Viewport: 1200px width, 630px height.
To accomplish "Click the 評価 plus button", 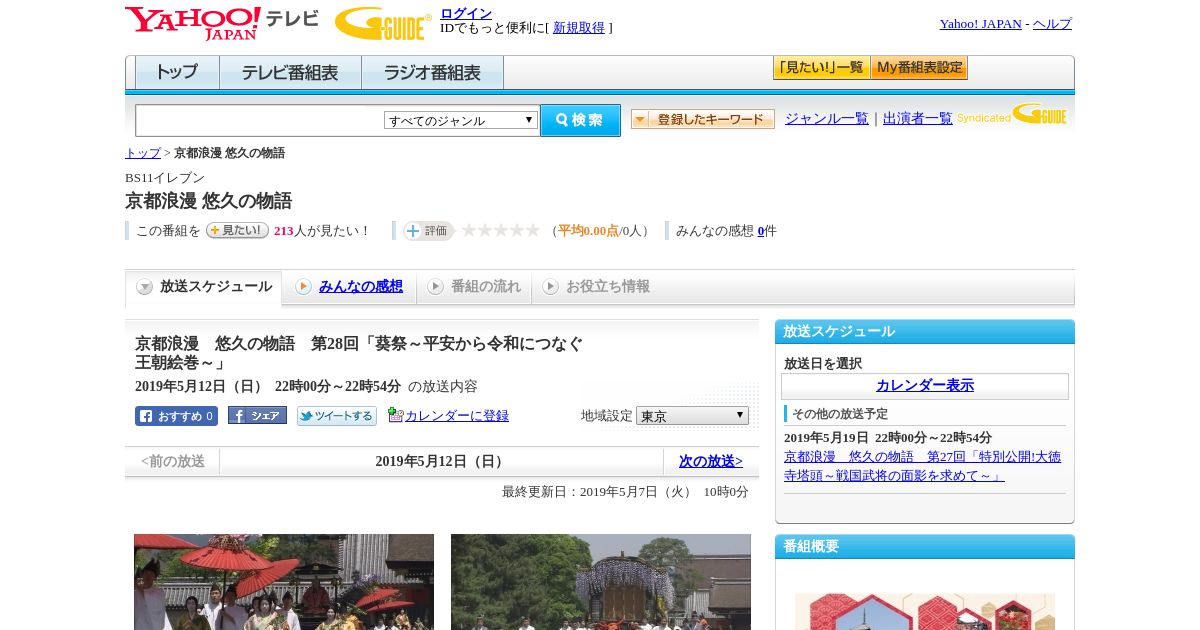I will pos(428,231).
